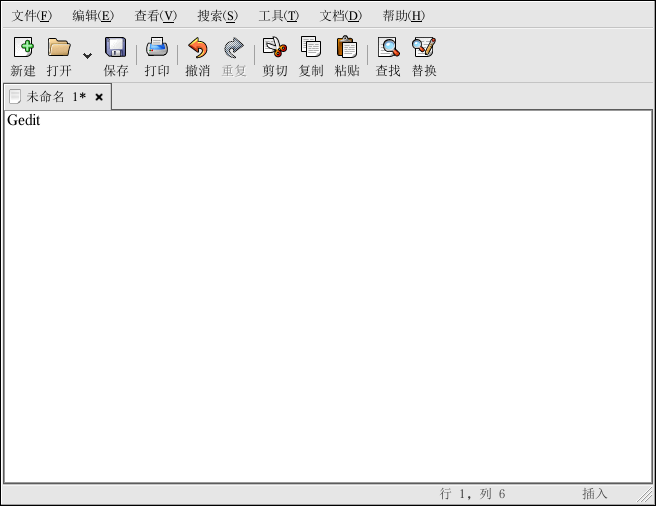Open the 文件(F) menu
The height and width of the screenshot is (506, 656).
pyautogui.click(x=31, y=16)
